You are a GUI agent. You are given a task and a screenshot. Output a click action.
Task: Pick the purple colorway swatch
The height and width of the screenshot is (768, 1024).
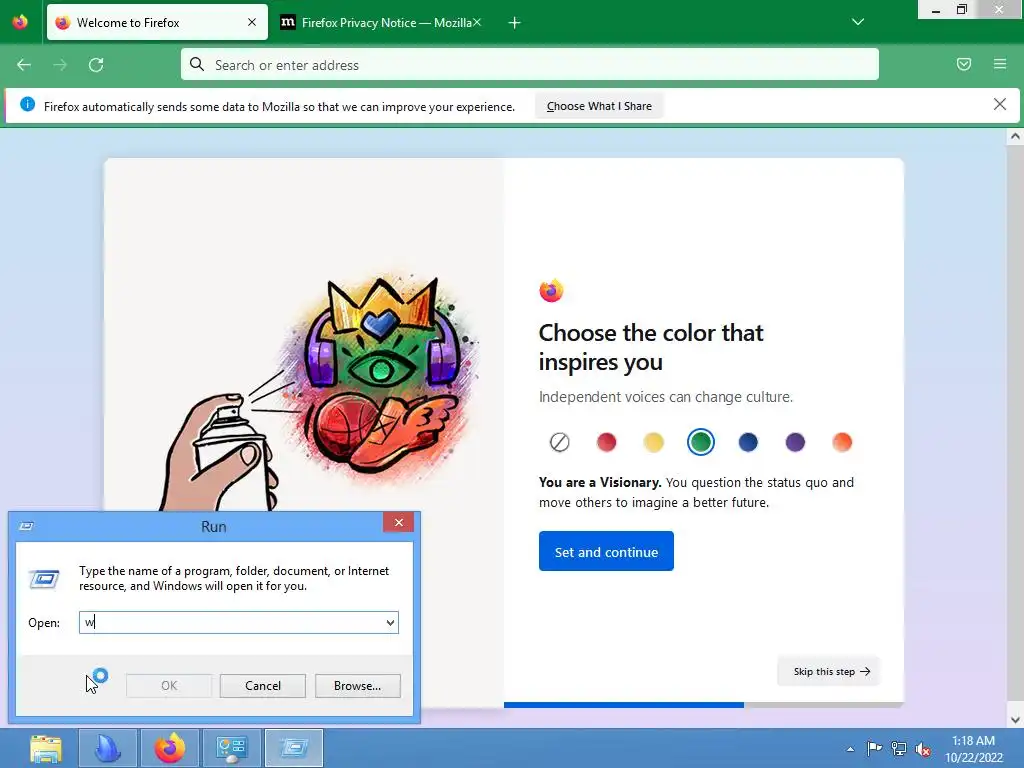[x=795, y=442]
